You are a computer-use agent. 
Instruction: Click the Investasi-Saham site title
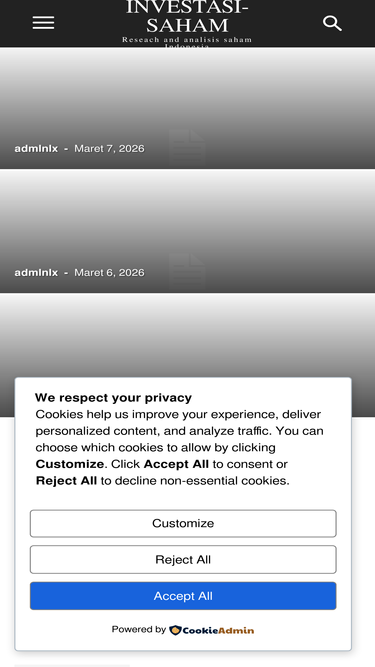point(187,16)
